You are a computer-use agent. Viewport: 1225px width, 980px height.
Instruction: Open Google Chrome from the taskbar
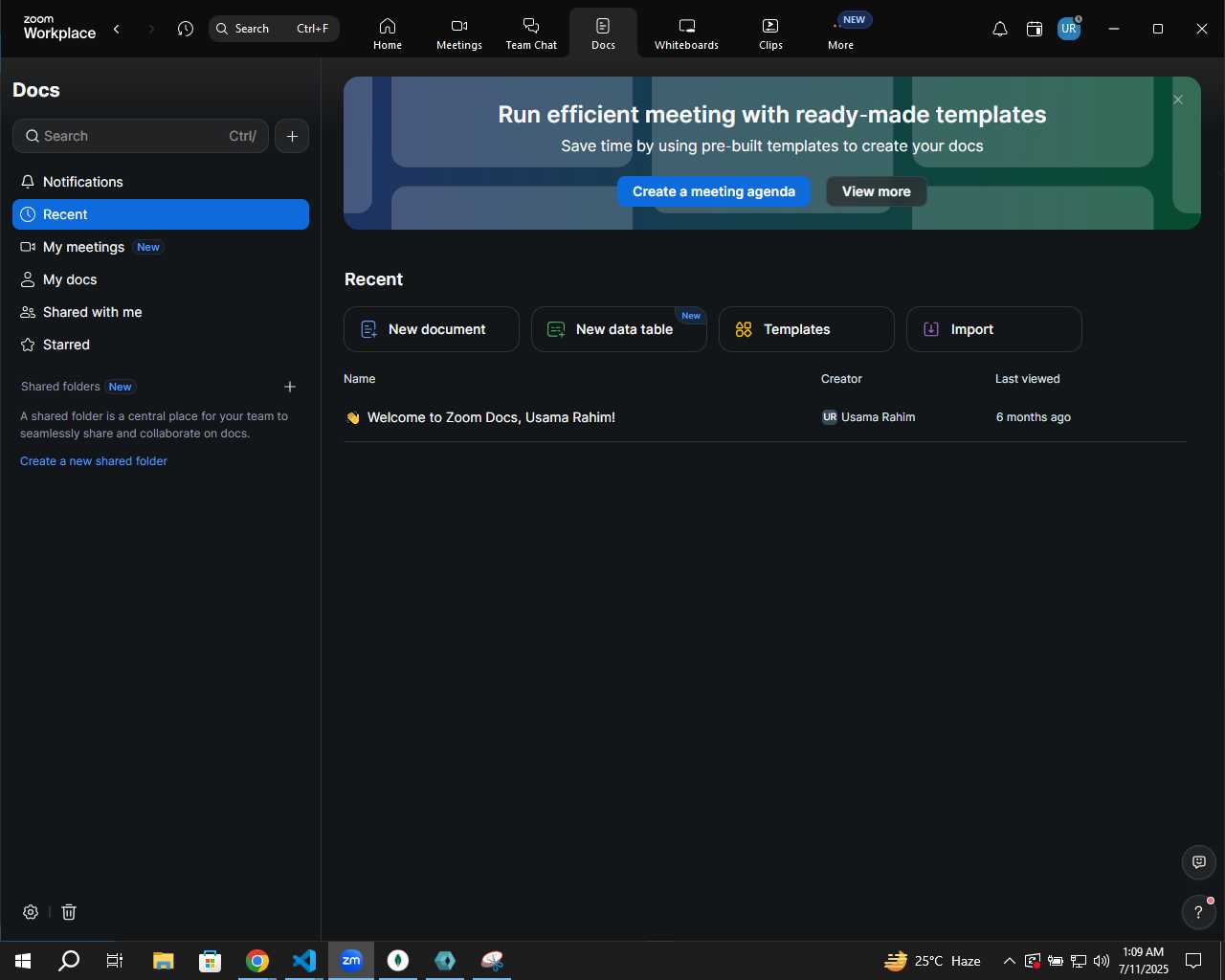click(257, 961)
